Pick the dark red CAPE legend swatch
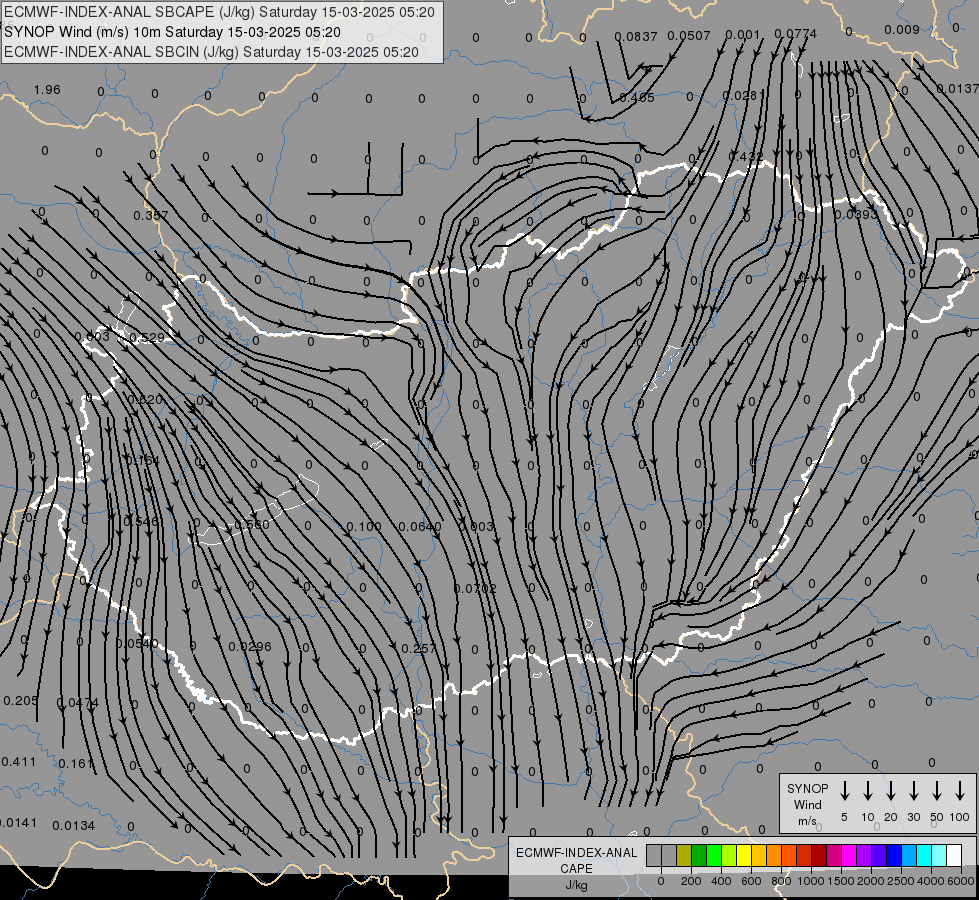 [819, 856]
